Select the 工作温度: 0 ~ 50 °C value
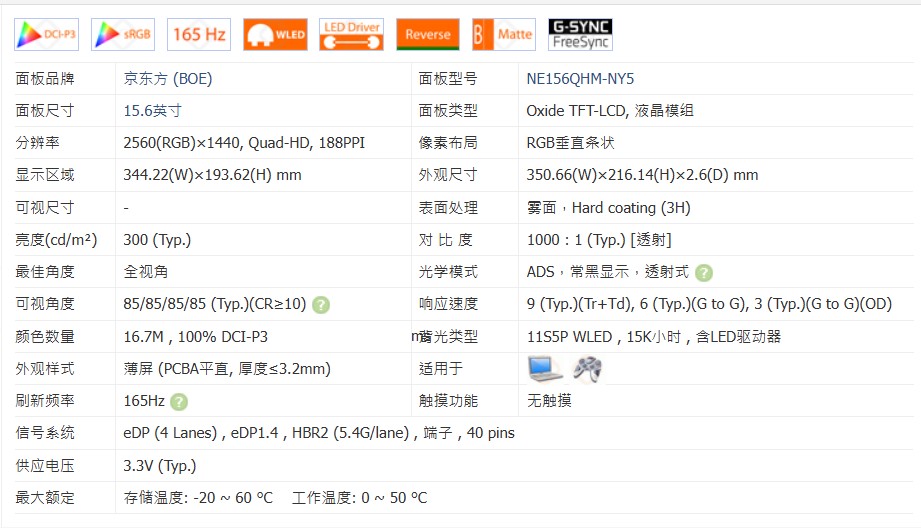Screen dimensions: 921x532 [x=359, y=498]
